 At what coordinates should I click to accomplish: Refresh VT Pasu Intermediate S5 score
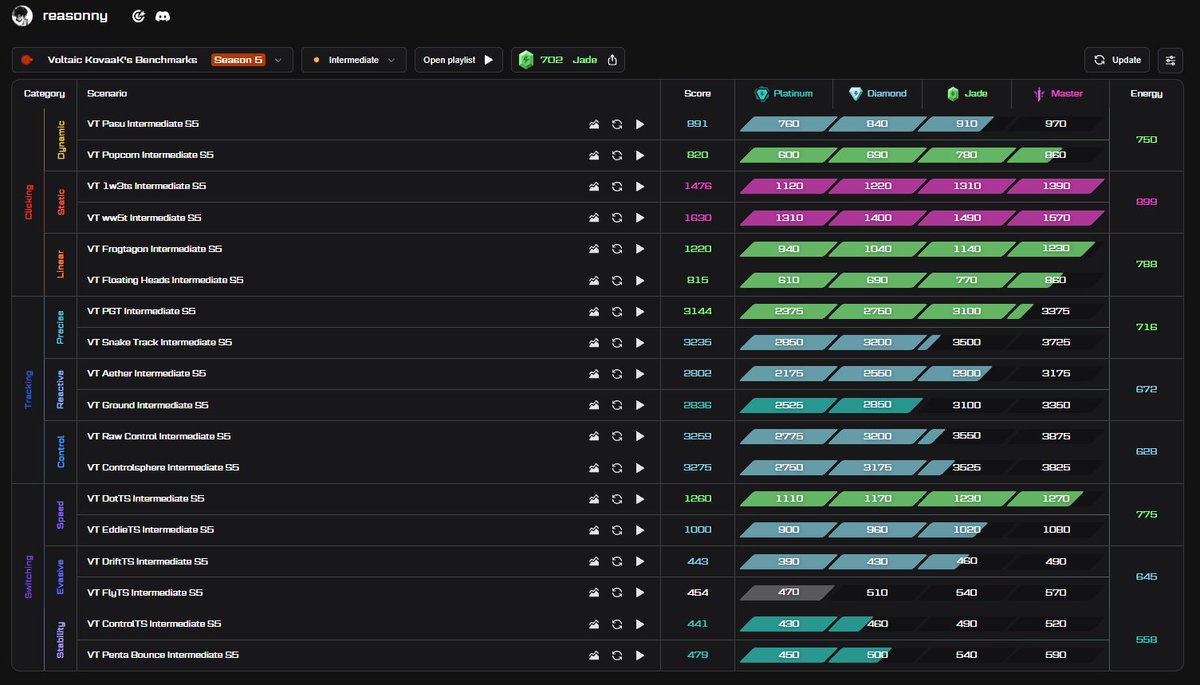[x=617, y=124]
